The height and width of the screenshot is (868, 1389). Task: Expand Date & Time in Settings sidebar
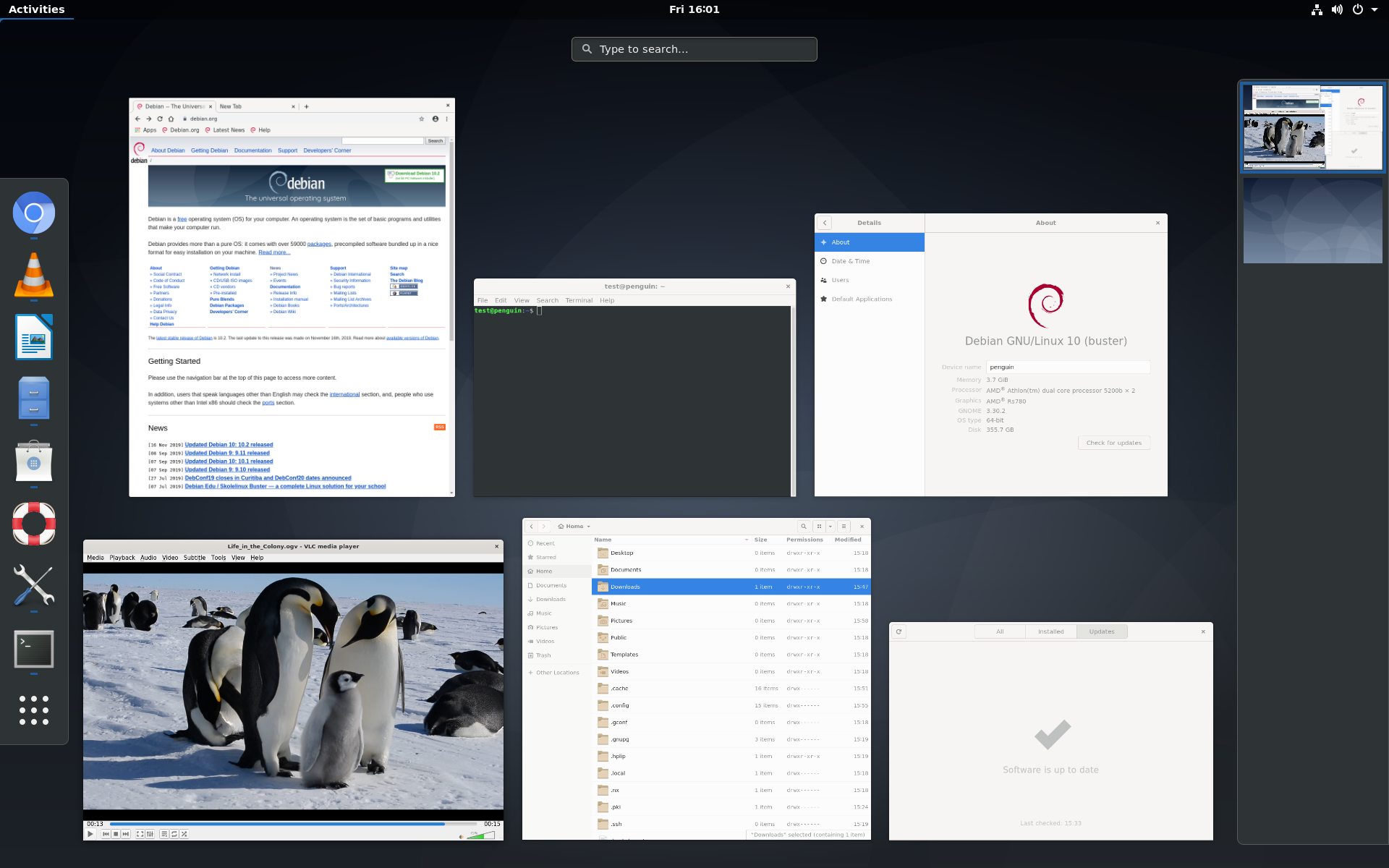850,261
